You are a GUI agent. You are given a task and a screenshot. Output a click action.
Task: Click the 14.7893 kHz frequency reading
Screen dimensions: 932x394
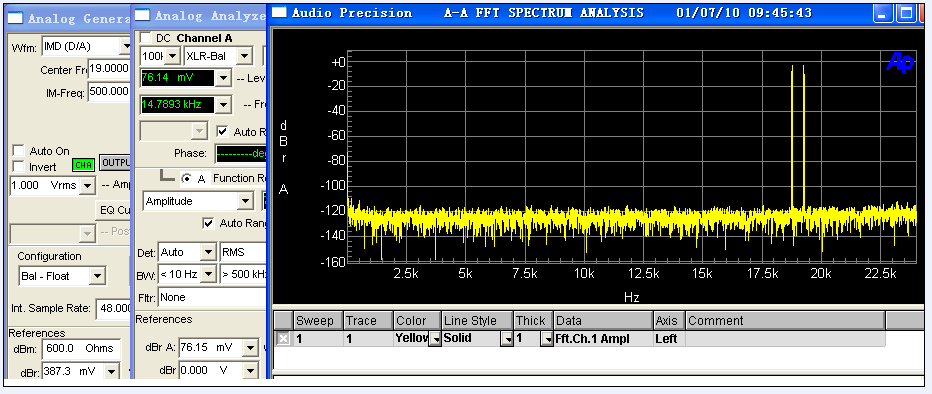178,105
